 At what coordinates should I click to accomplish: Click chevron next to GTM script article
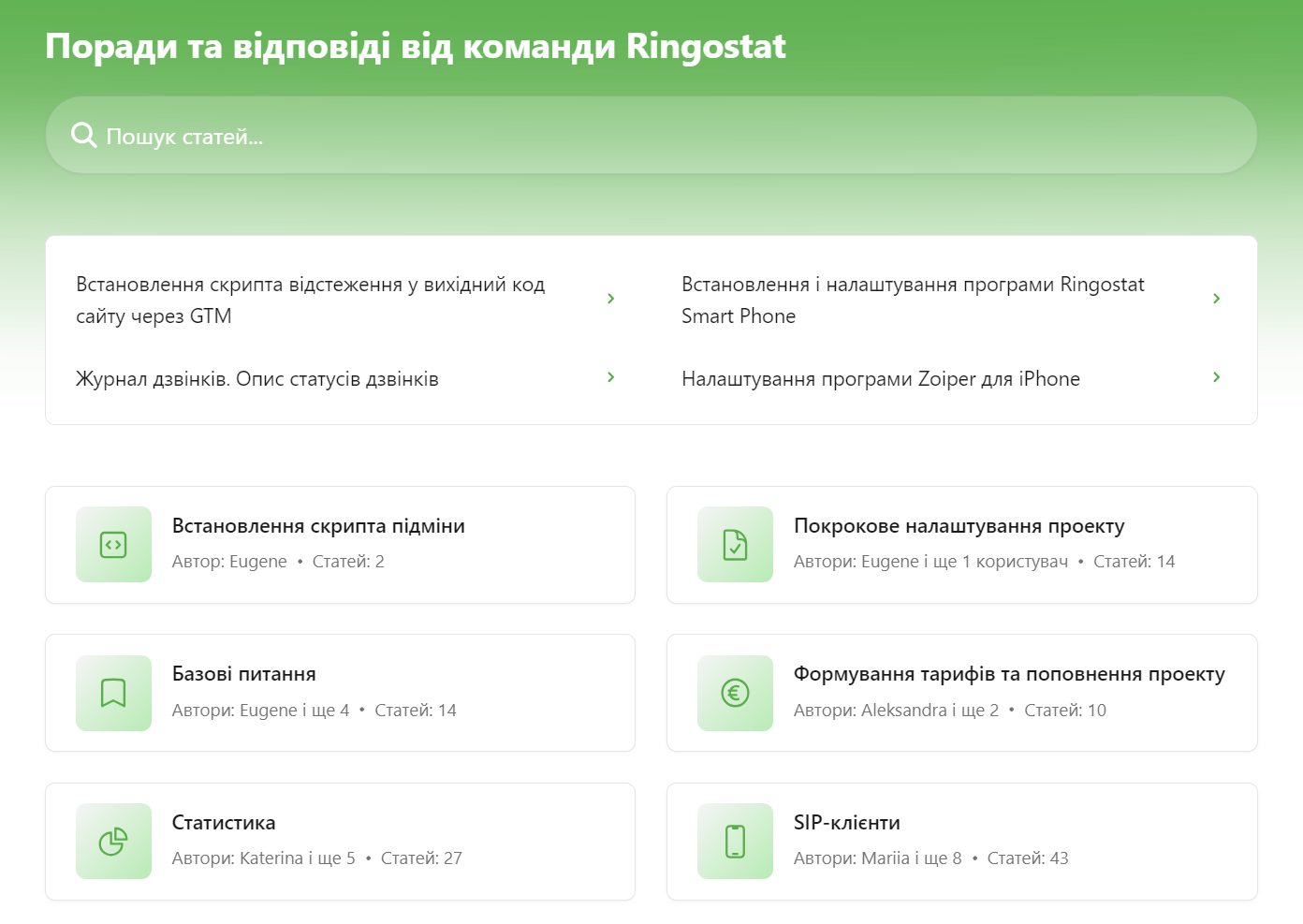pyautogui.click(x=610, y=299)
